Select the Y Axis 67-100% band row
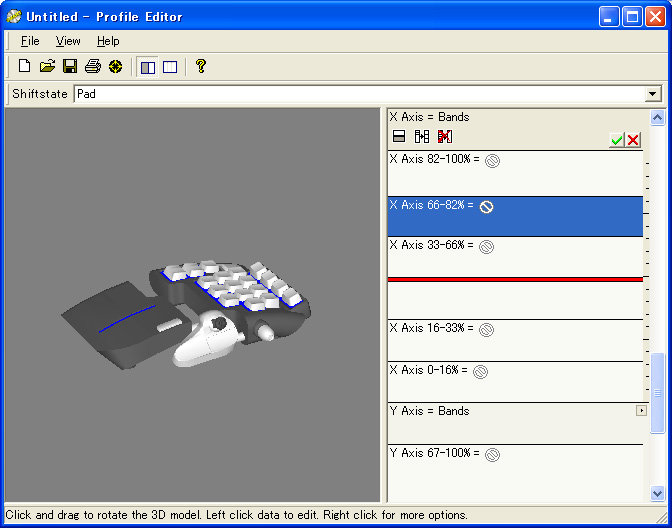672x528 pixels. pos(515,474)
